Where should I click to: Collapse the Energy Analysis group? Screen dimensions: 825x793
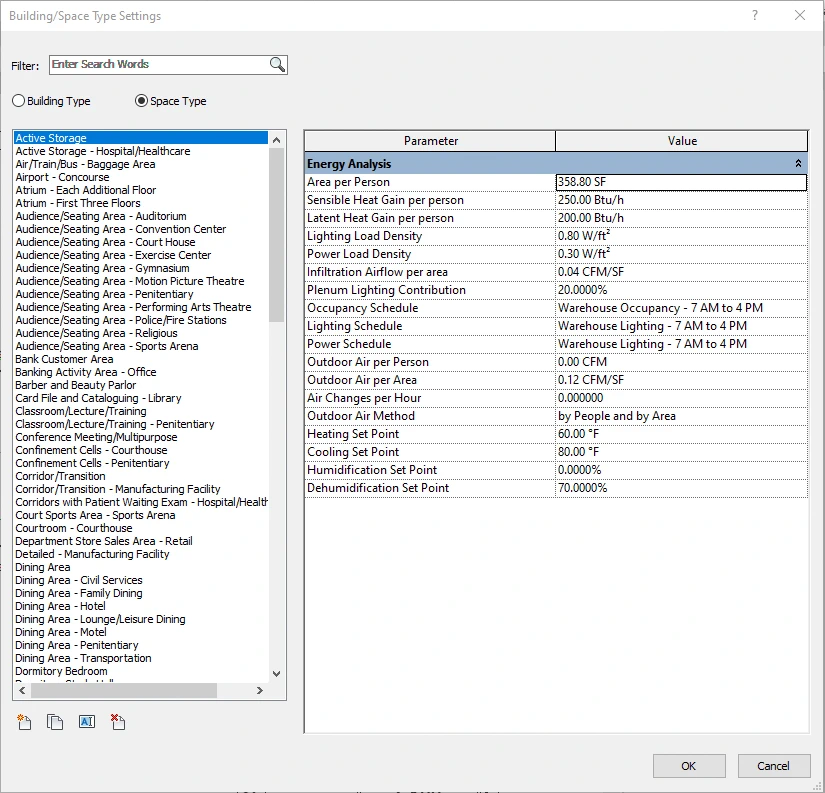click(x=798, y=164)
